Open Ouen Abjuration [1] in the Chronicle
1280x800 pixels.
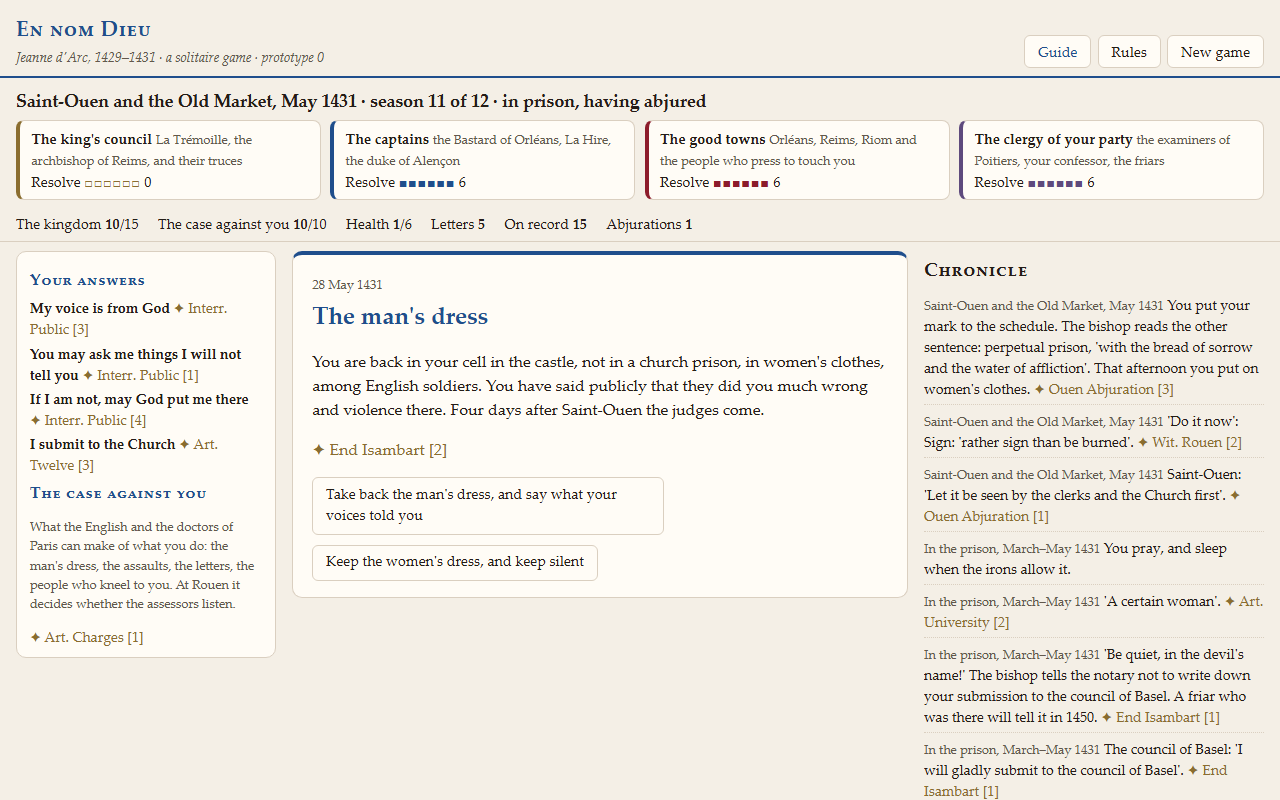point(1082,506)
